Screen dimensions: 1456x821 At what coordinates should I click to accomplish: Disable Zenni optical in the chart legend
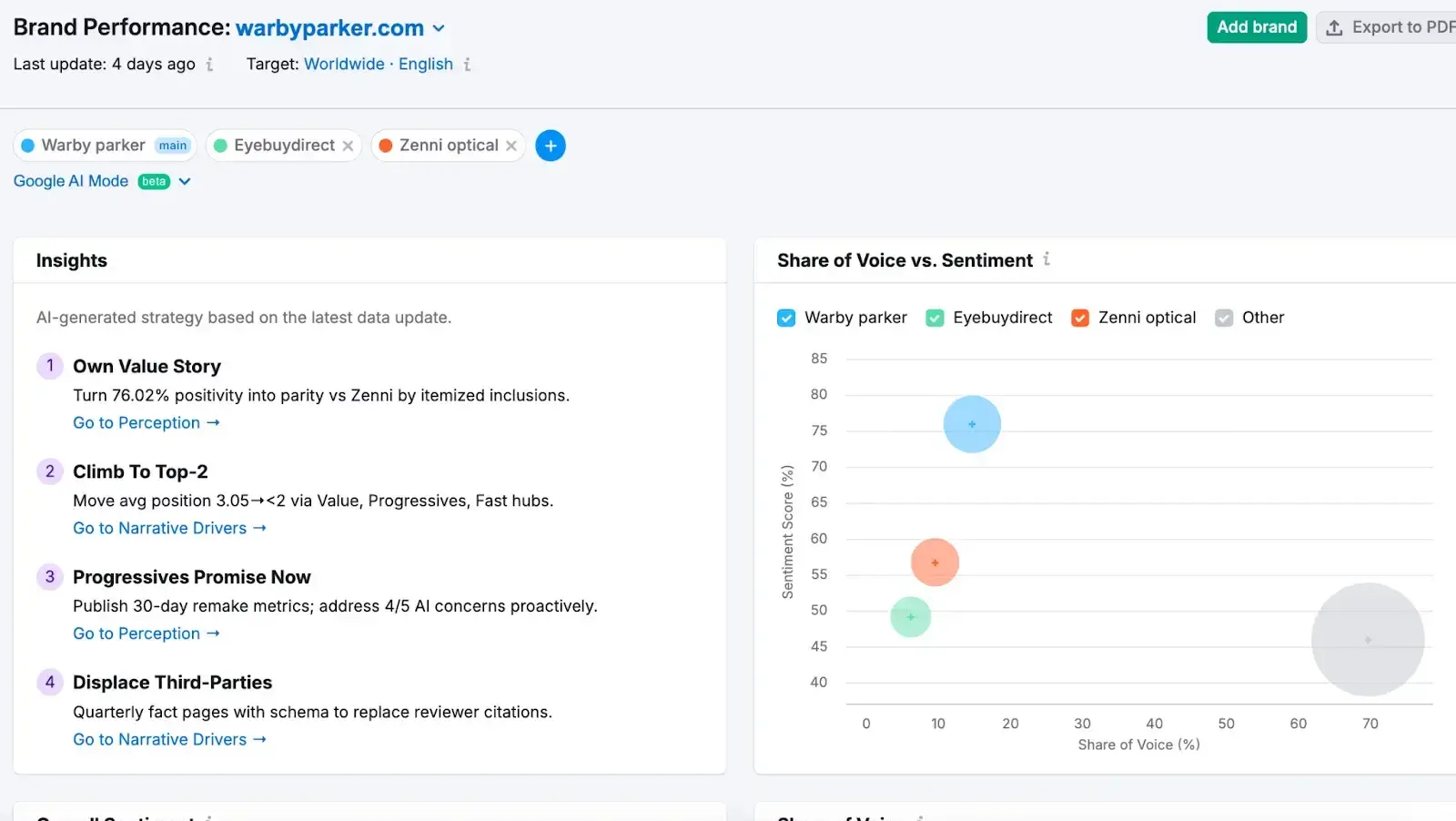1080,318
